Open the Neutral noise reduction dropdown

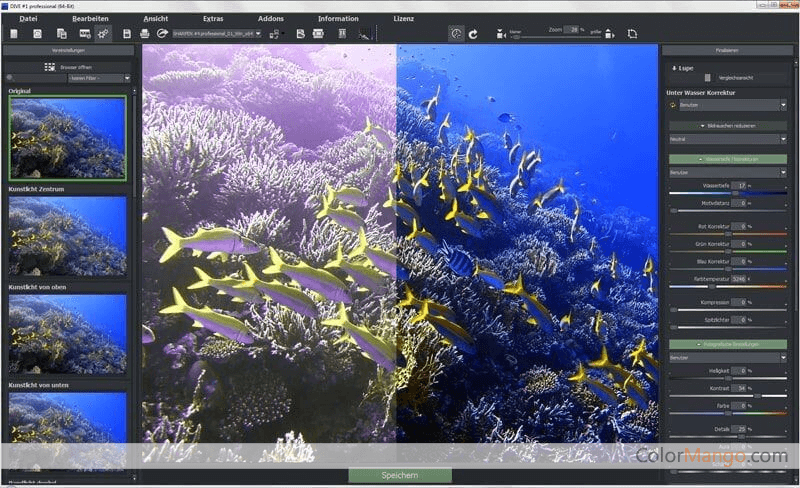coord(727,139)
